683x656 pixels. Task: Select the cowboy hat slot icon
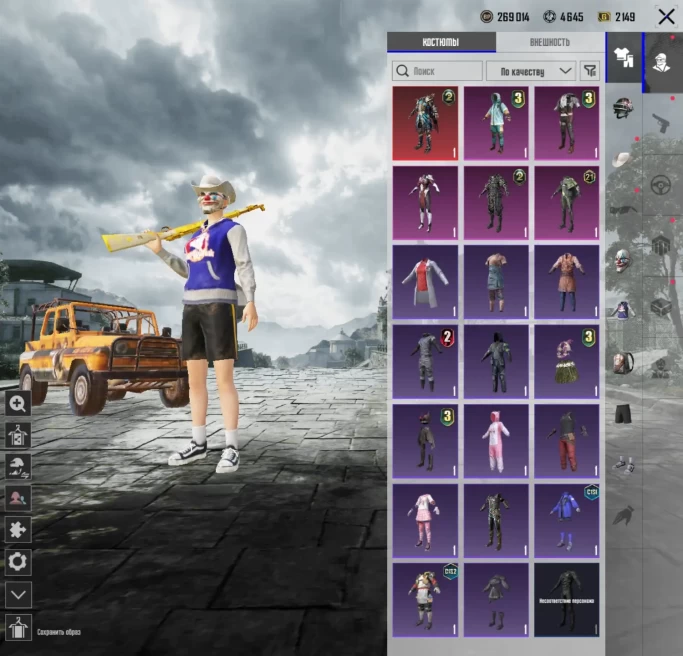pyautogui.click(x=622, y=159)
